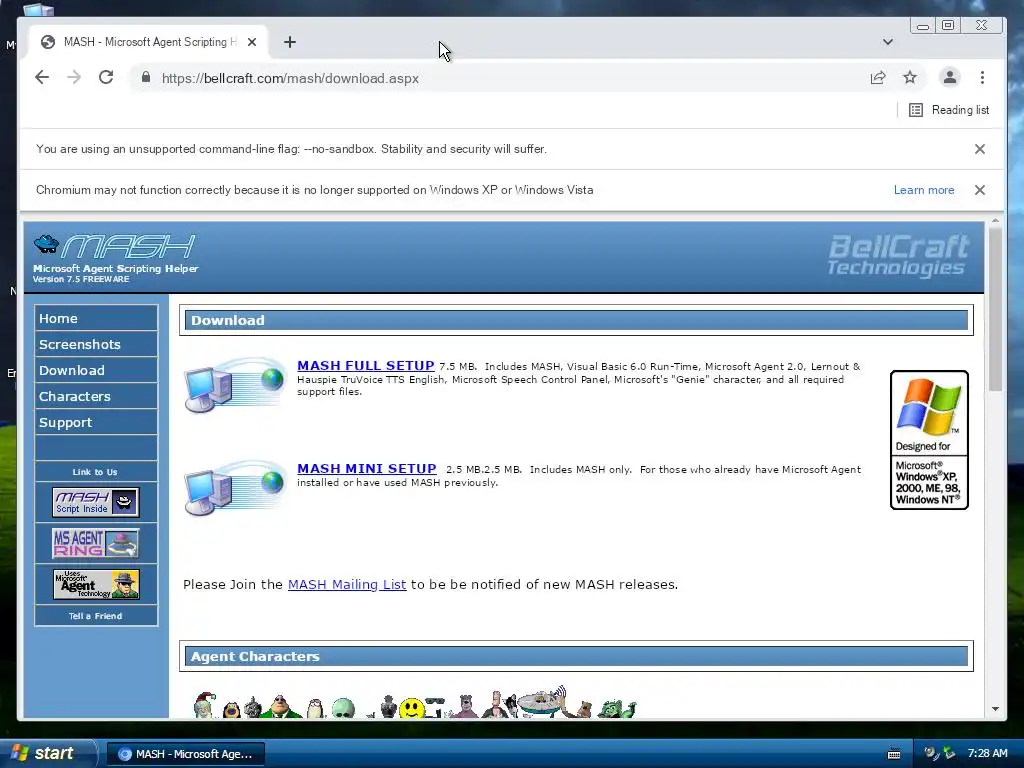Click the scrollbar down arrow
Viewport: 1024px width, 768px height.
point(995,709)
